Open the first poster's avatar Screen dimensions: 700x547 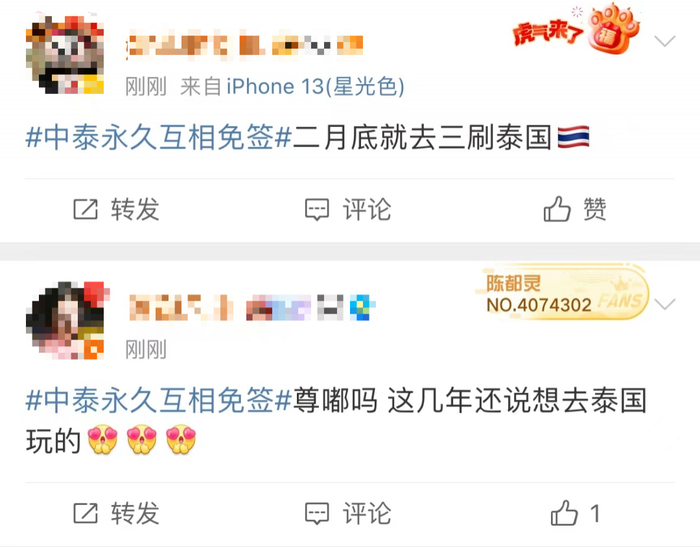[x=65, y=54]
